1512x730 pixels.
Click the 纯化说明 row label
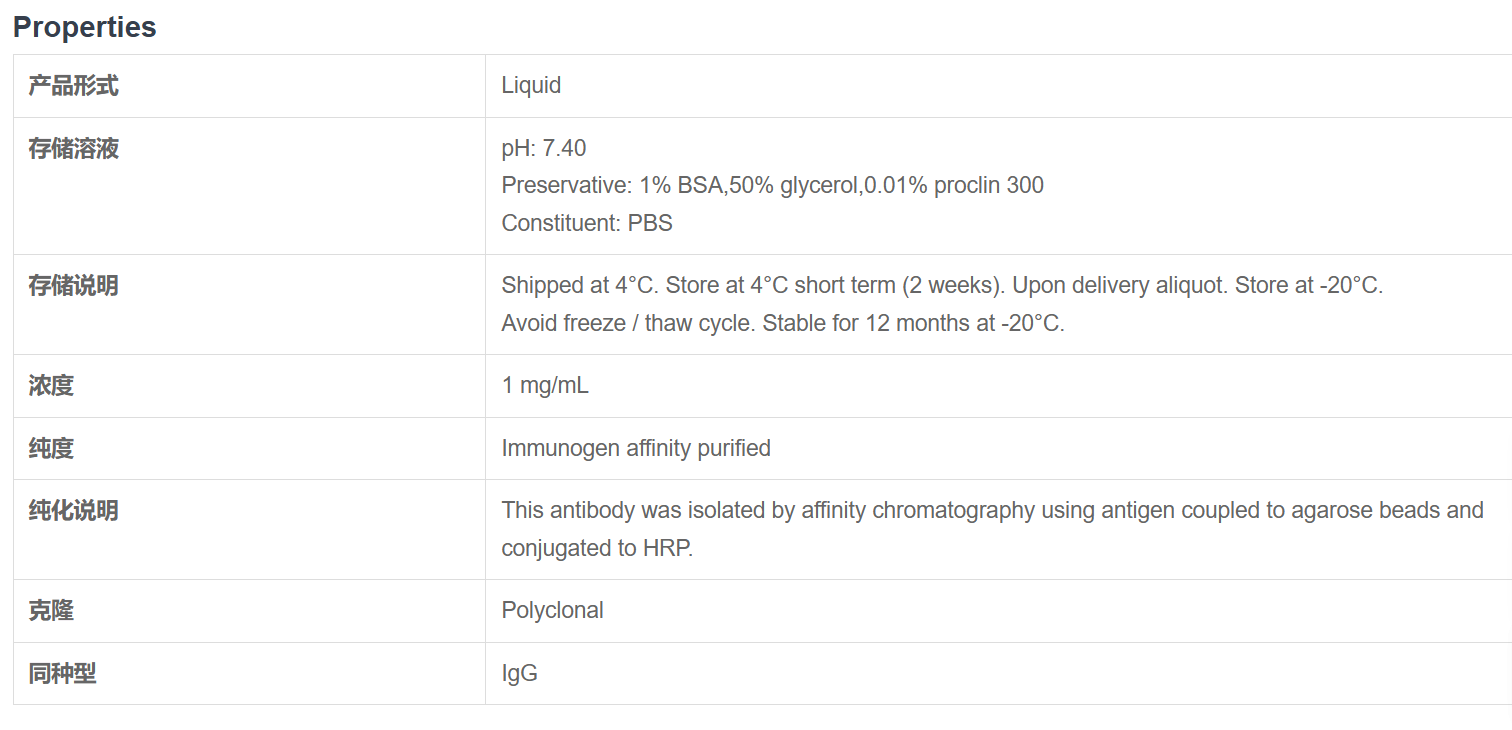click(73, 511)
